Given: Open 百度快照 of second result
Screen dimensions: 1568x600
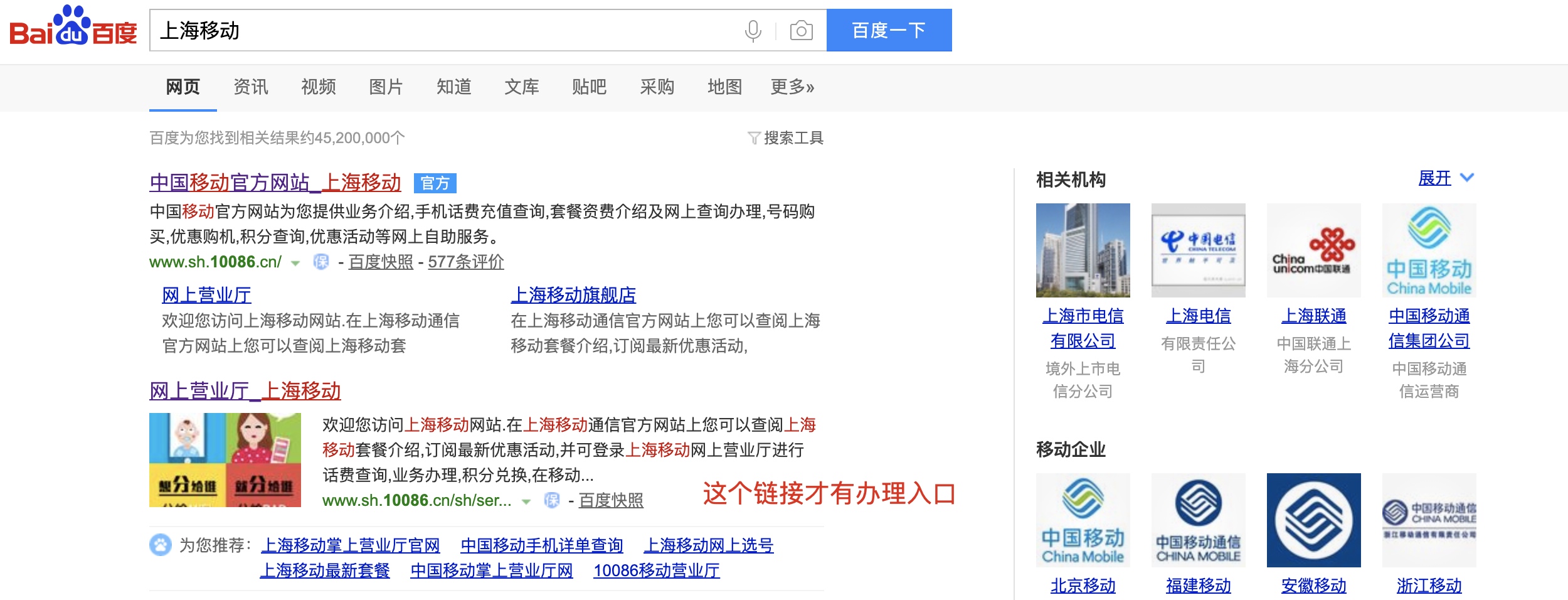Looking at the screenshot, I should [611, 500].
